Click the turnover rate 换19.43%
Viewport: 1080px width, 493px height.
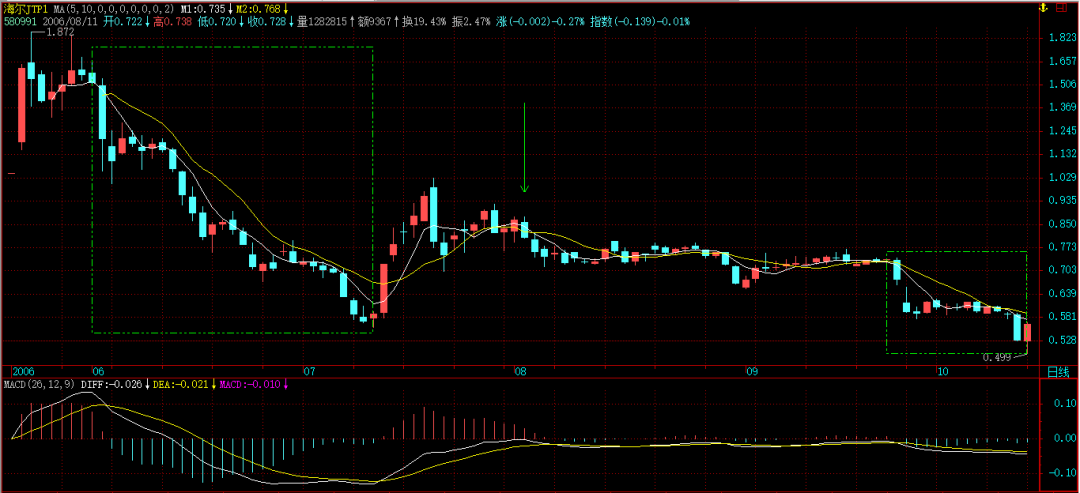click(x=424, y=21)
